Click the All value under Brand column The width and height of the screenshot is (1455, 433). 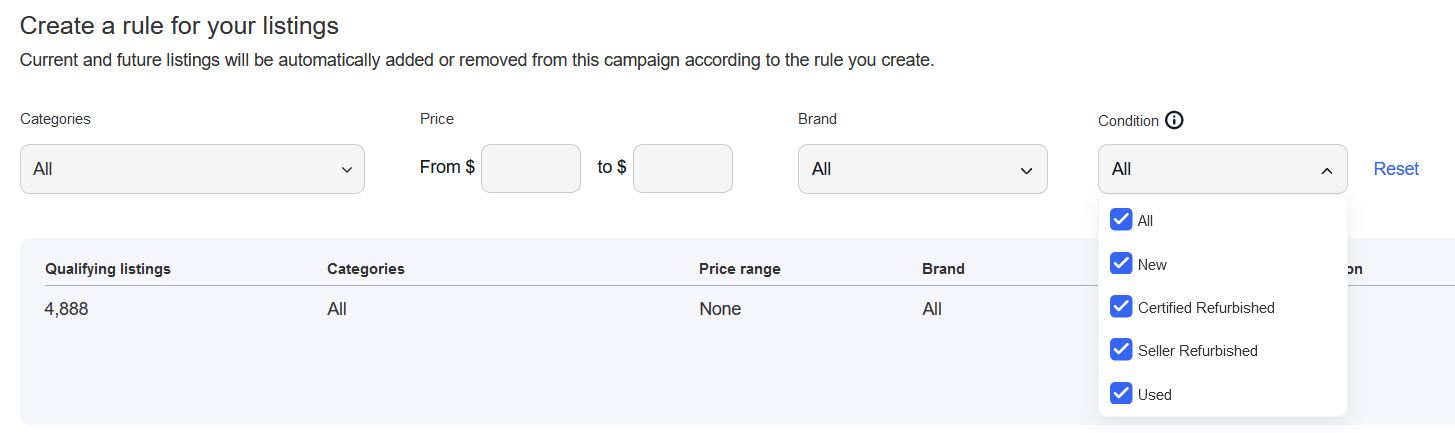tap(932, 309)
